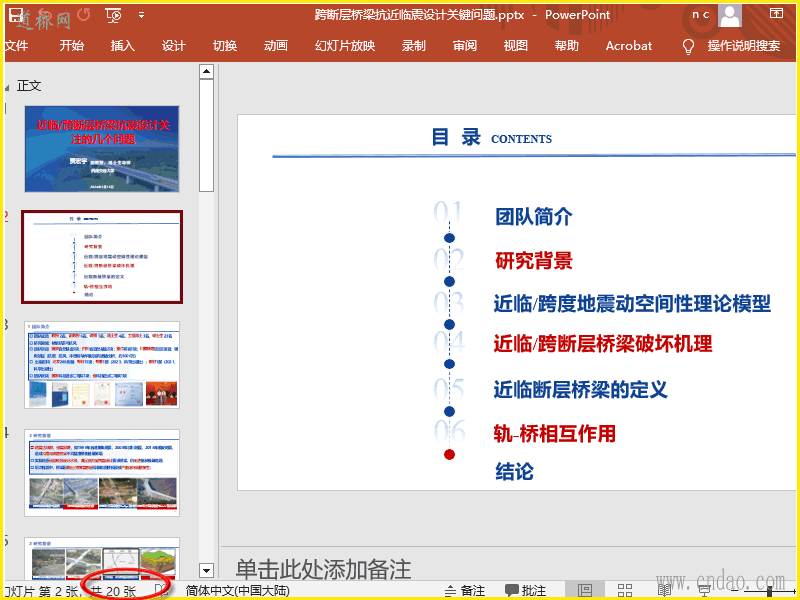
Task: Select slide 3 团队简介 thumbnail
Action: click(x=102, y=365)
